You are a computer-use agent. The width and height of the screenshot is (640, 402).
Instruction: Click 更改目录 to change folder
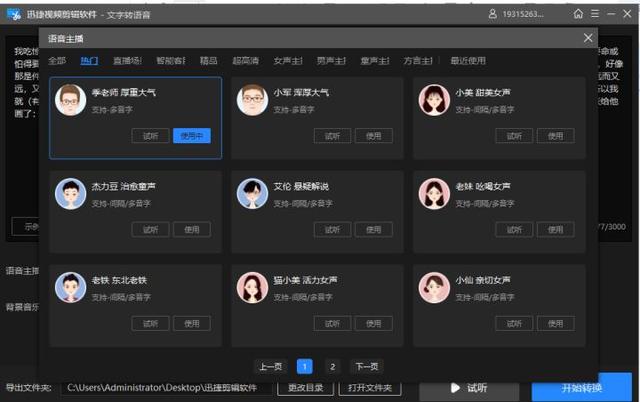(x=305, y=388)
